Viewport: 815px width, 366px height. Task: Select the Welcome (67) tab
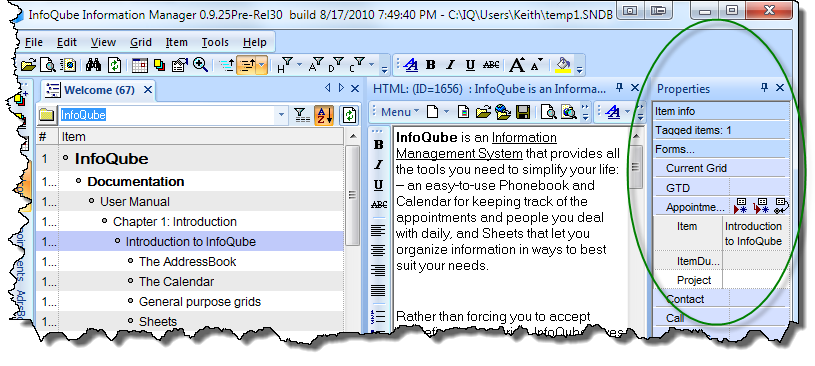point(99,90)
